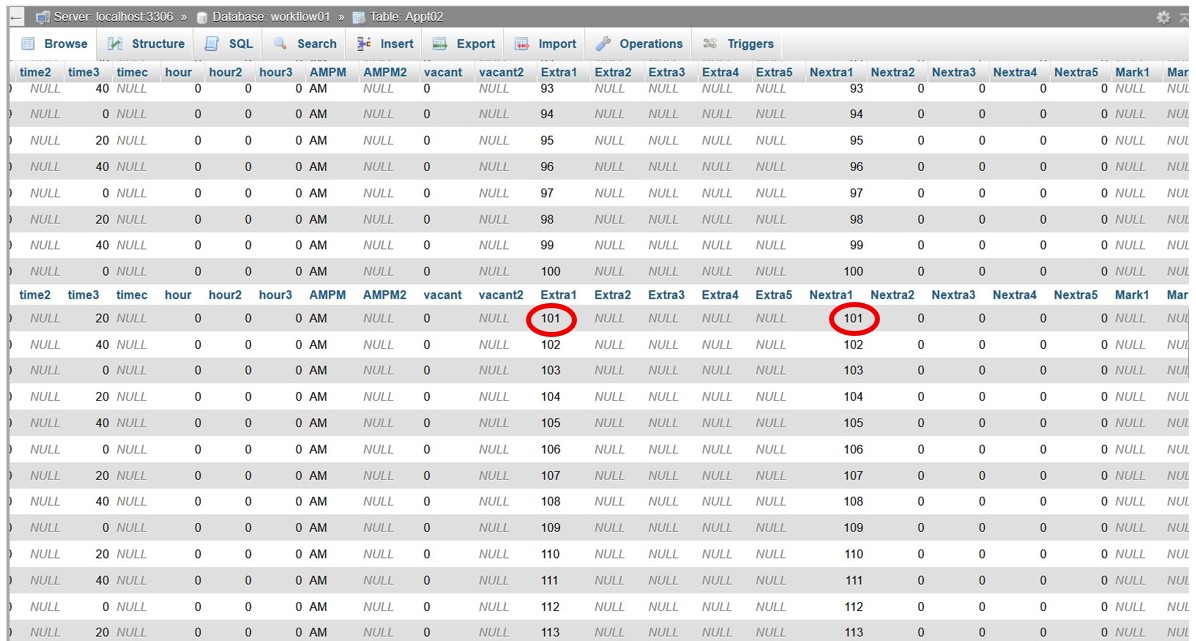Open the Import tab
The width and height of the screenshot is (1196, 641).
pyautogui.click(x=545, y=44)
